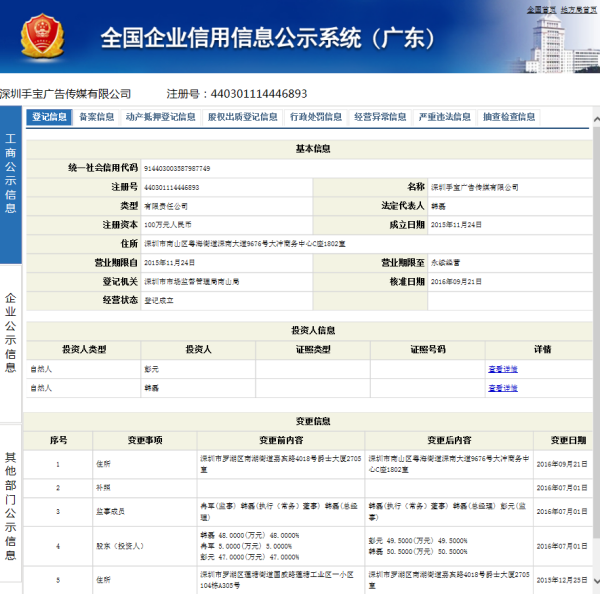This screenshot has width=600, height=594.
Task: Click the 营业期限至 value 永续经营
Action: (445, 263)
